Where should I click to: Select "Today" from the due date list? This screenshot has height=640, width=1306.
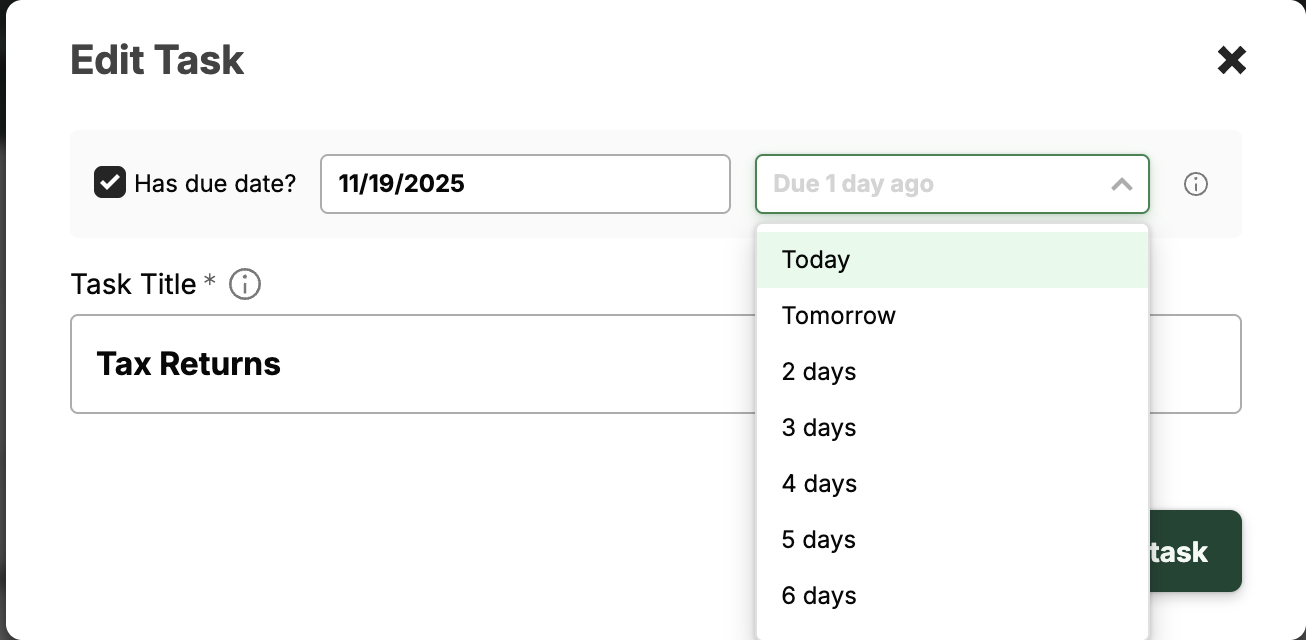pos(816,260)
